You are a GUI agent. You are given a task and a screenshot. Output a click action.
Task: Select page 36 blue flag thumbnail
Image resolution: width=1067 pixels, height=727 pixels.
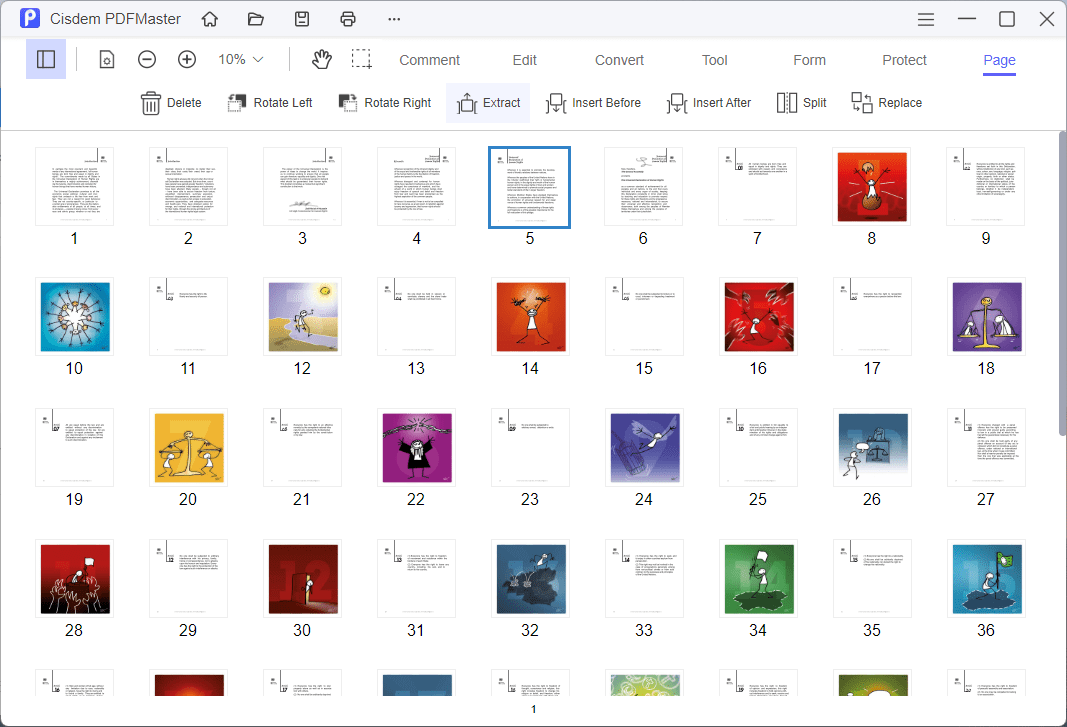tap(987, 579)
